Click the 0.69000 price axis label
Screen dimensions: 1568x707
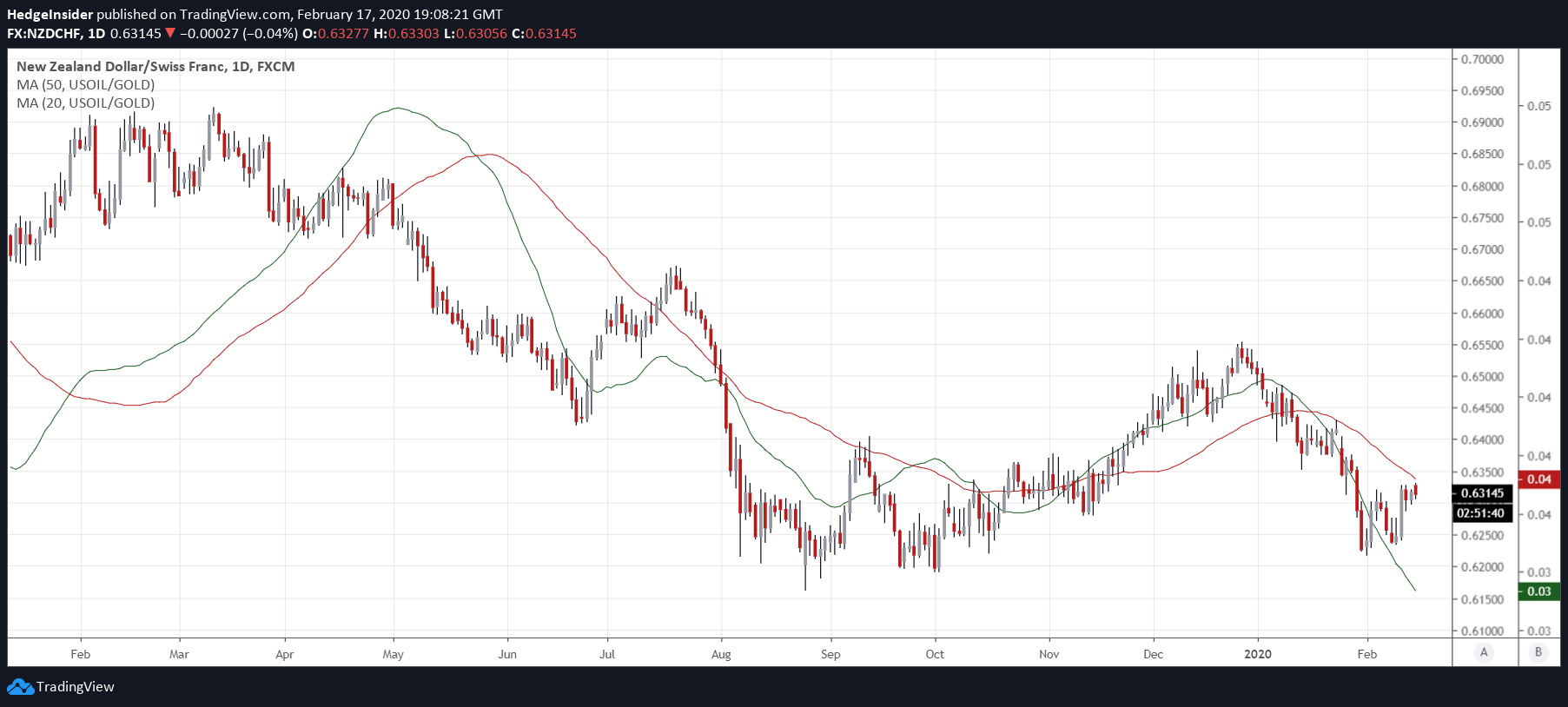click(1482, 122)
